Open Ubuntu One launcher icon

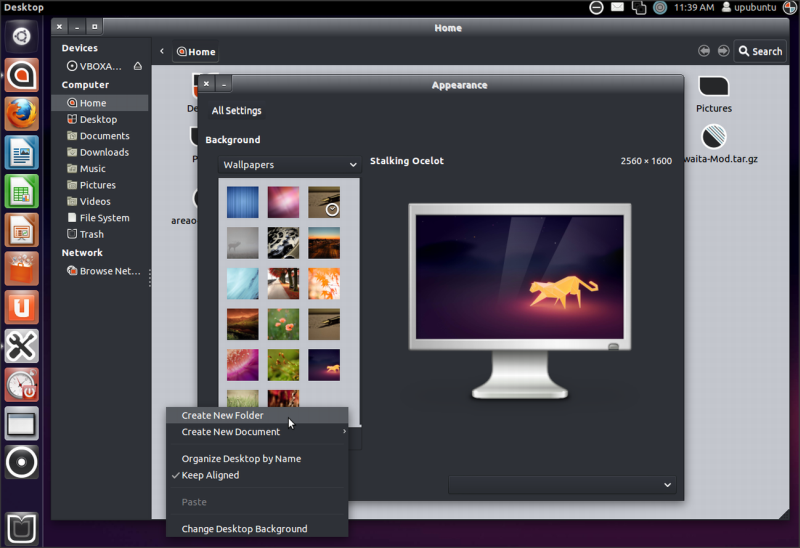coord(21,308)
